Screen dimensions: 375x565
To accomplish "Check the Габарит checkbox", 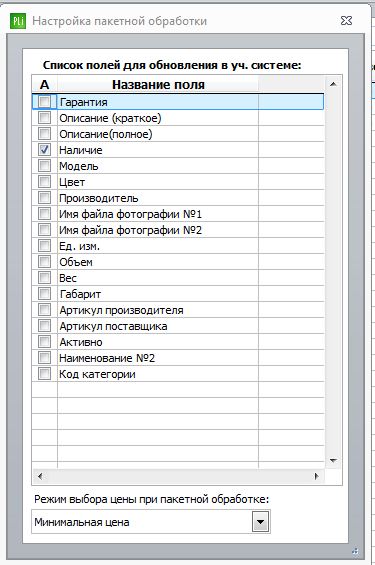I will coord(44,294).
